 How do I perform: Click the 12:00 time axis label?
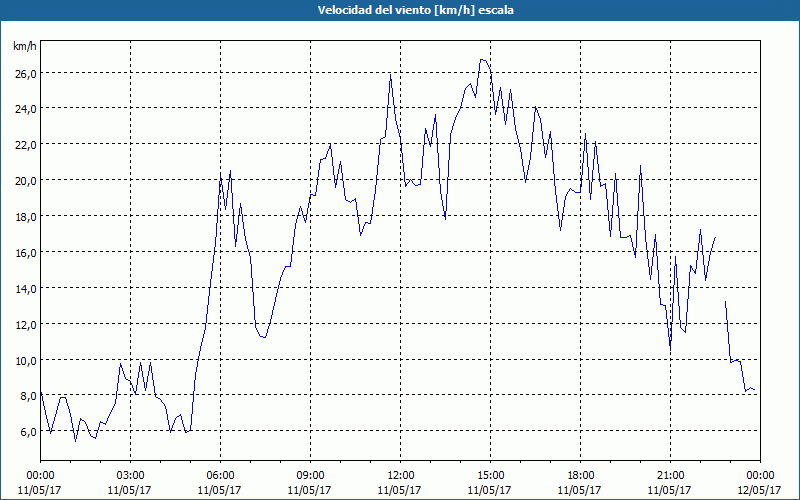401,476
